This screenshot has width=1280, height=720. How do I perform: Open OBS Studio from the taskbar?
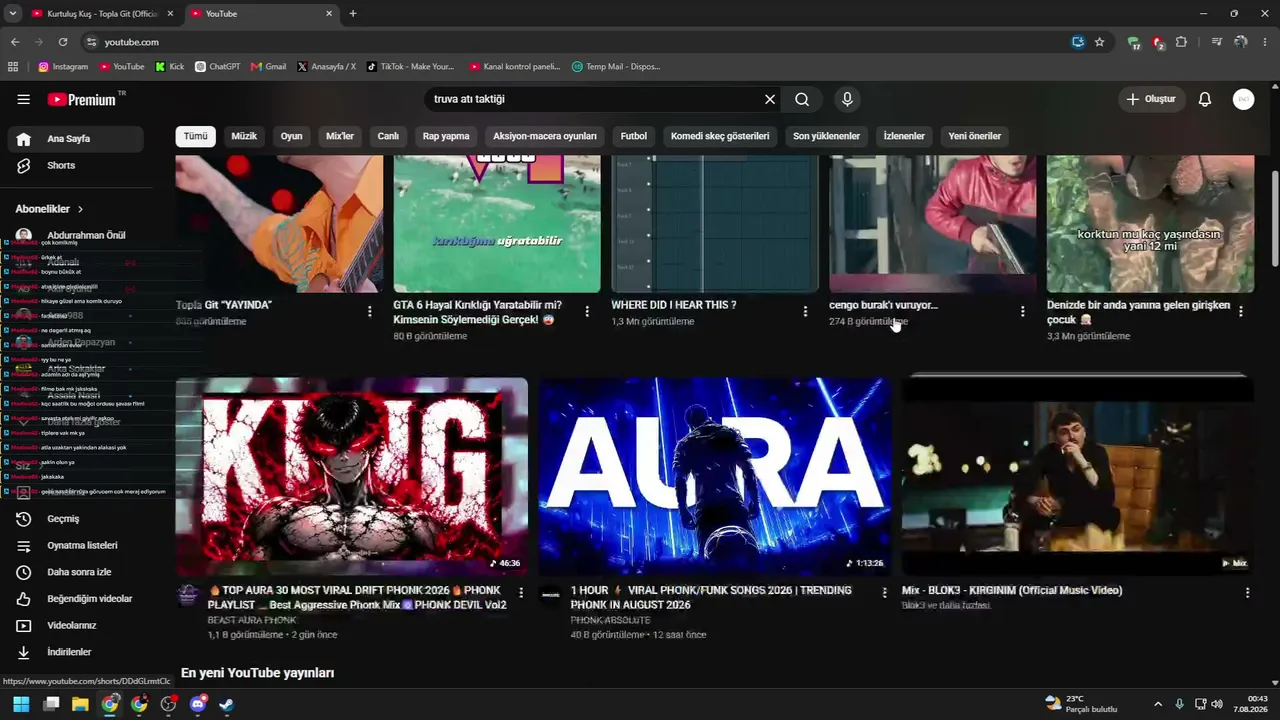pos(168,704)
